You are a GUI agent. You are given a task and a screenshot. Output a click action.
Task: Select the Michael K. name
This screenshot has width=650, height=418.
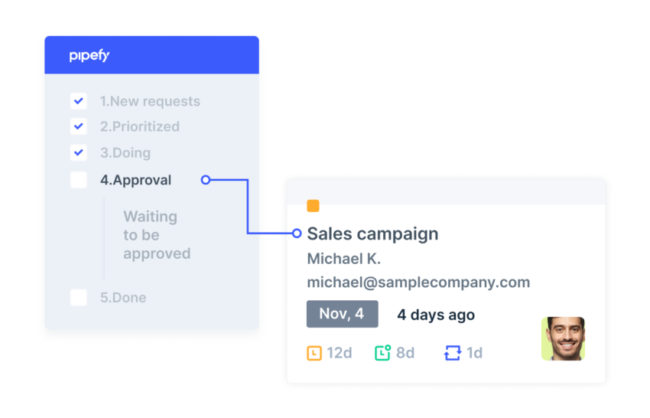pyautogui.click(x=344, y=259)
